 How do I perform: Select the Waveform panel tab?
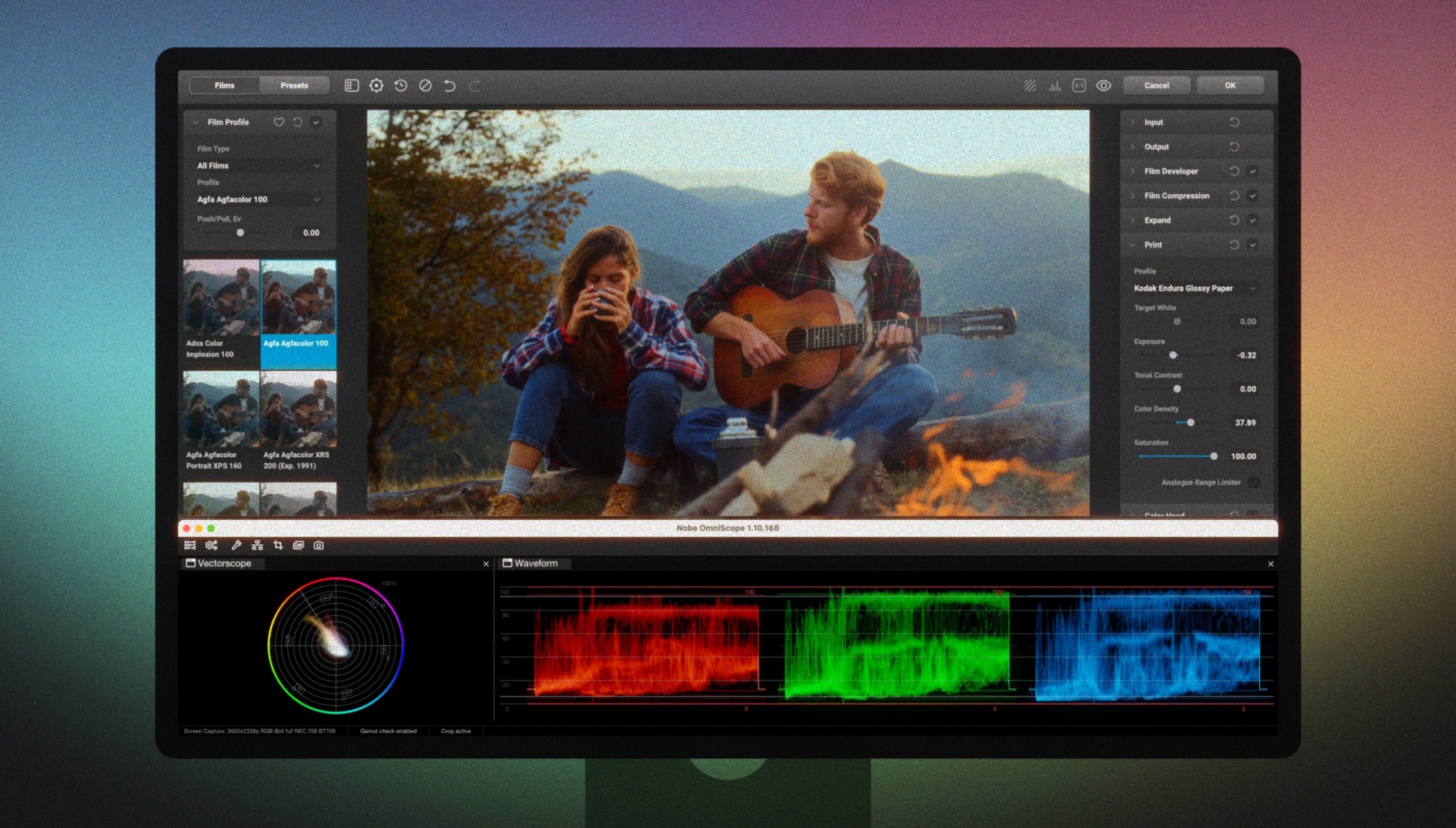[534, 564]
